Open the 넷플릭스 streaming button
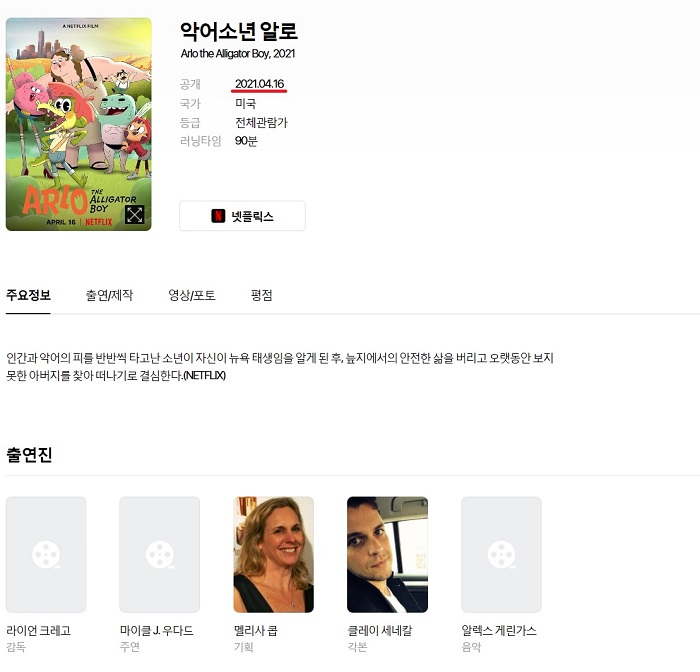Screen dimensions: 700x672 (x=242, y=216)
